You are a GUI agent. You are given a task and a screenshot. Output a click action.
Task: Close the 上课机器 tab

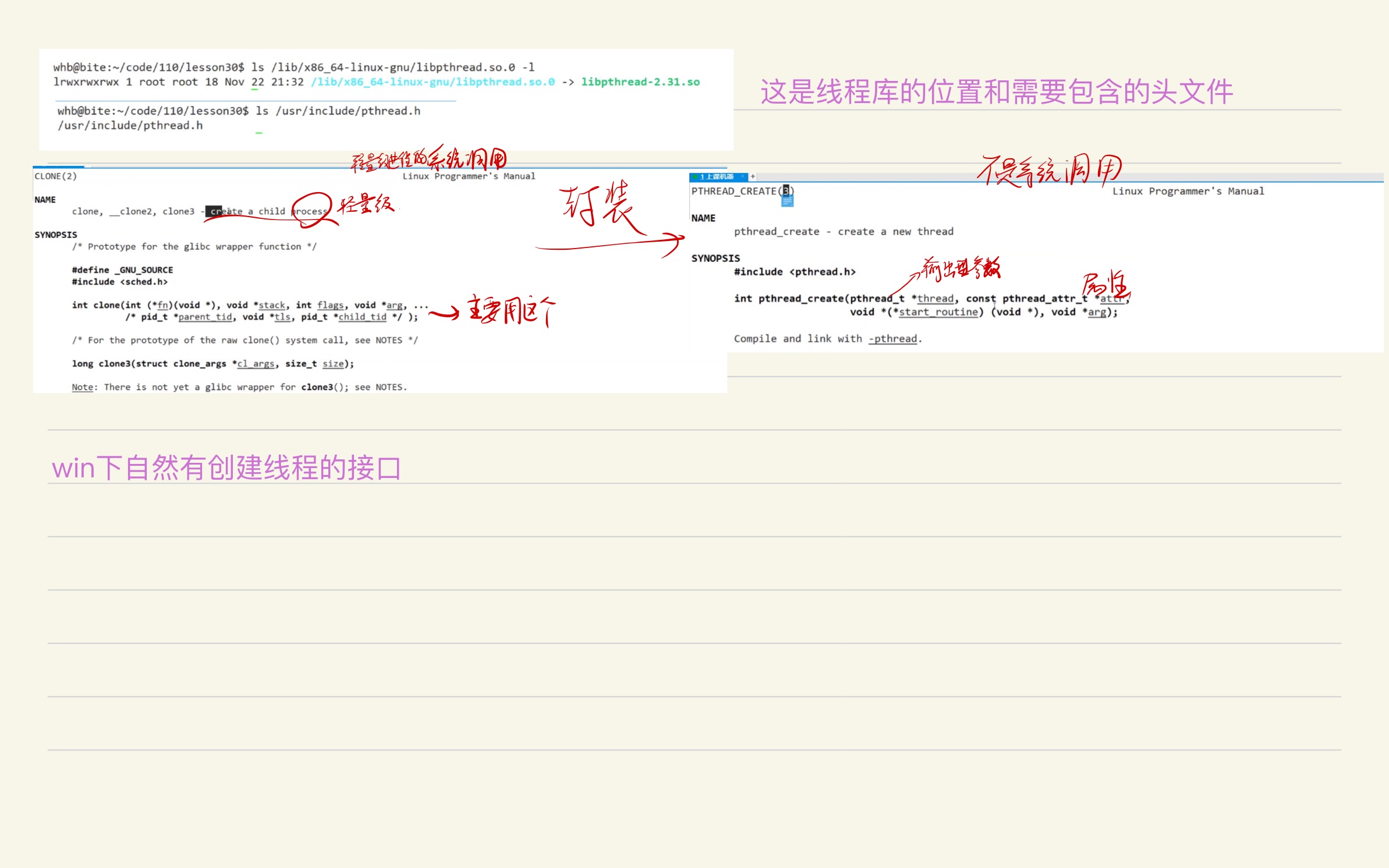[x=743, y=176]
